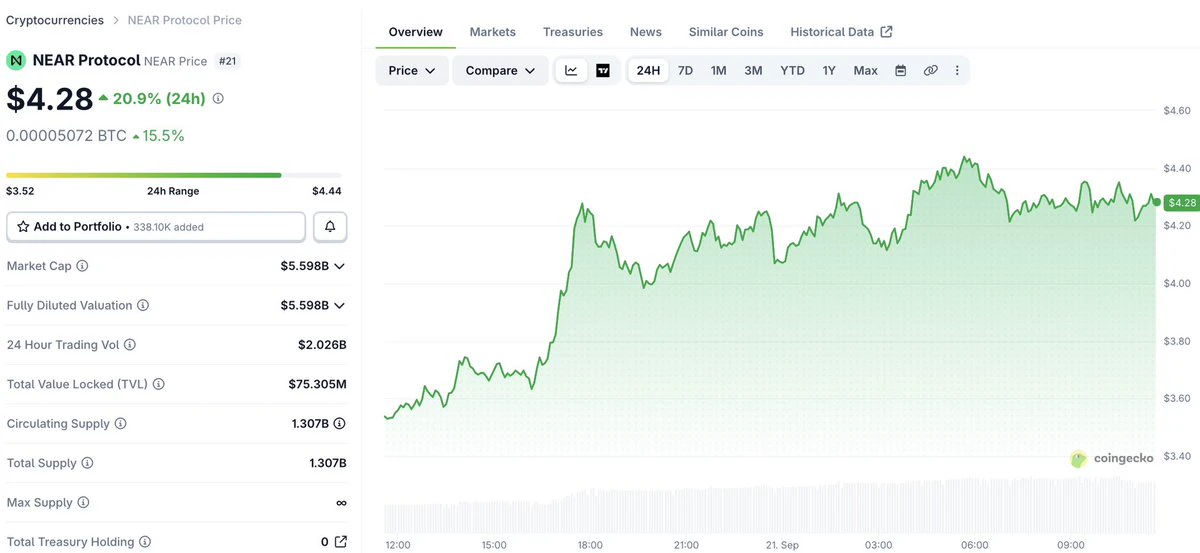Click the chain link share icon
Screen dimensions: 1200x553
[931, 71]
